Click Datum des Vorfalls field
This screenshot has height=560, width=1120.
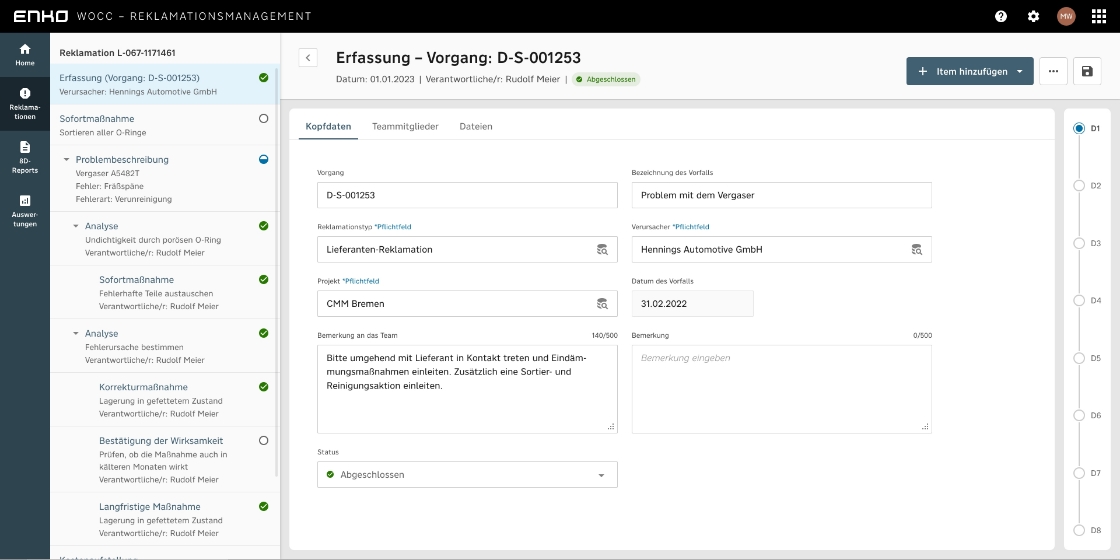(x=692, y=304)
